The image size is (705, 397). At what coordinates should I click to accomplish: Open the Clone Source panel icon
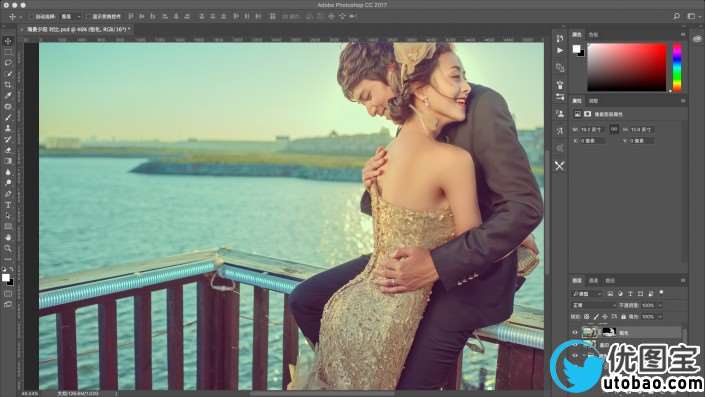click(560, 114)
